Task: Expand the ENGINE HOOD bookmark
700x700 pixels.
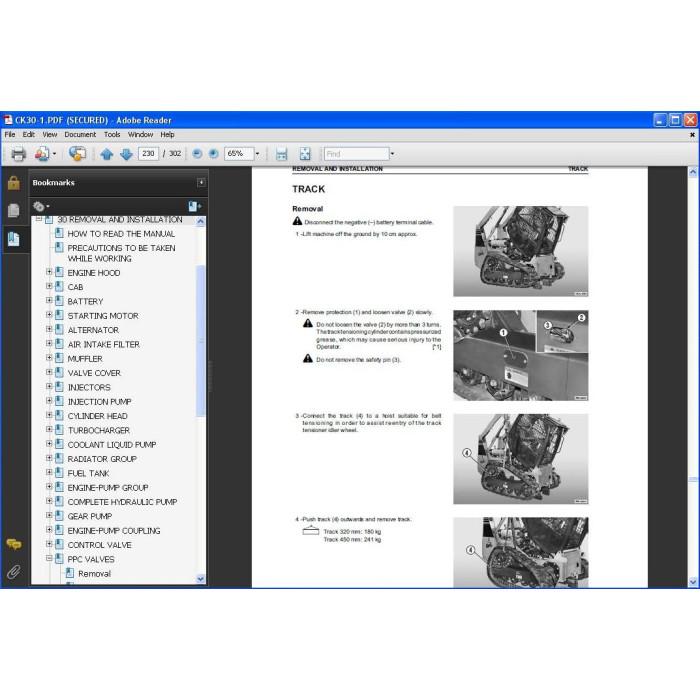Action: [49, 271]
